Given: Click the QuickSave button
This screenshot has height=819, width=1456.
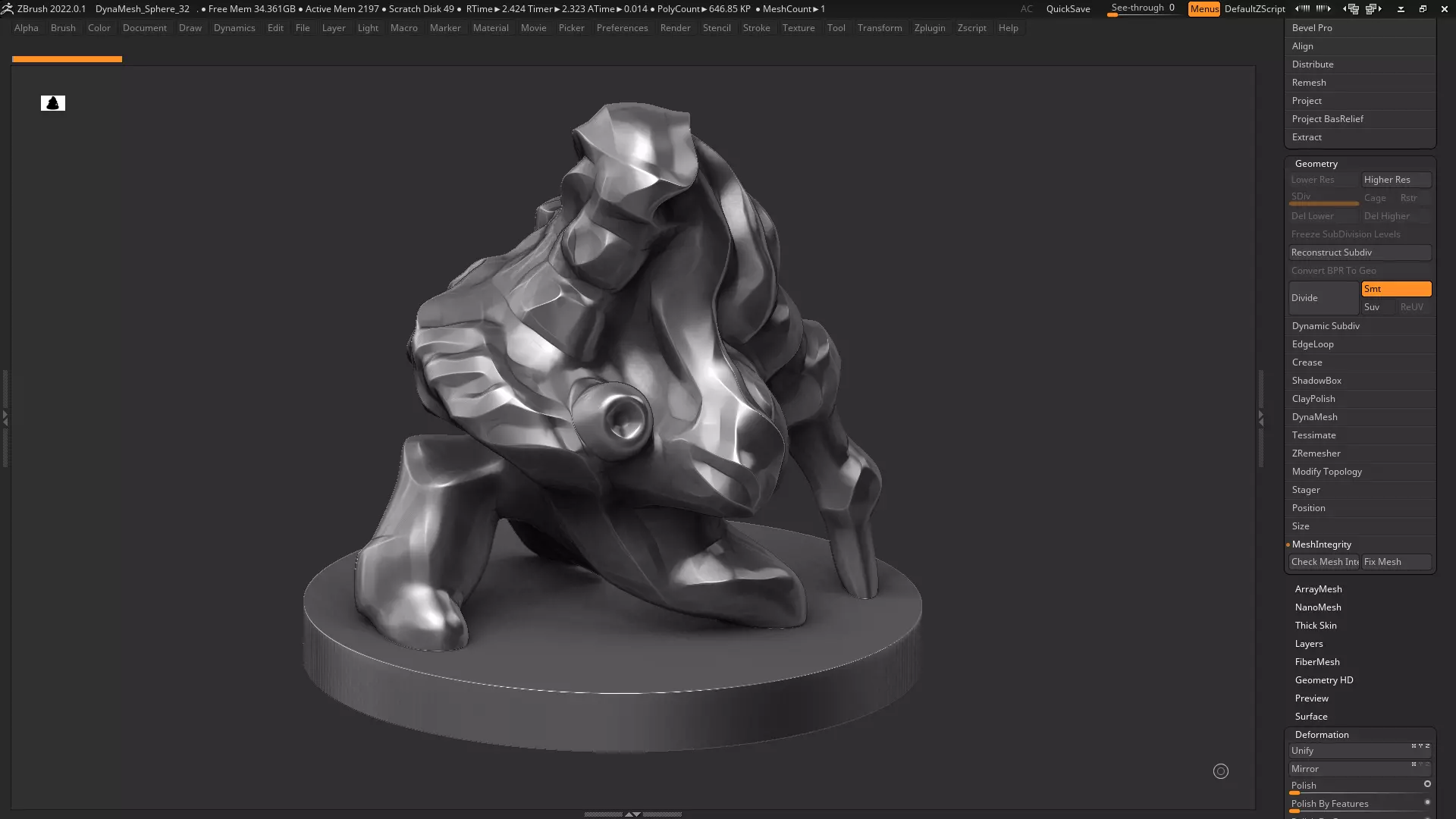Looking at the screenshot, I should [x=1068, y=9].
